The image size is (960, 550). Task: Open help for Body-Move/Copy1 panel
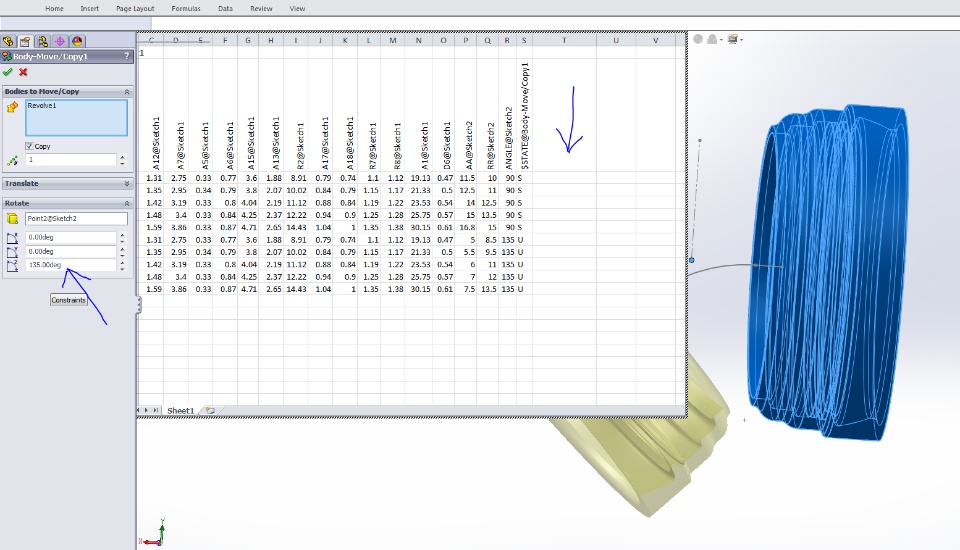[x=127, y=56]
